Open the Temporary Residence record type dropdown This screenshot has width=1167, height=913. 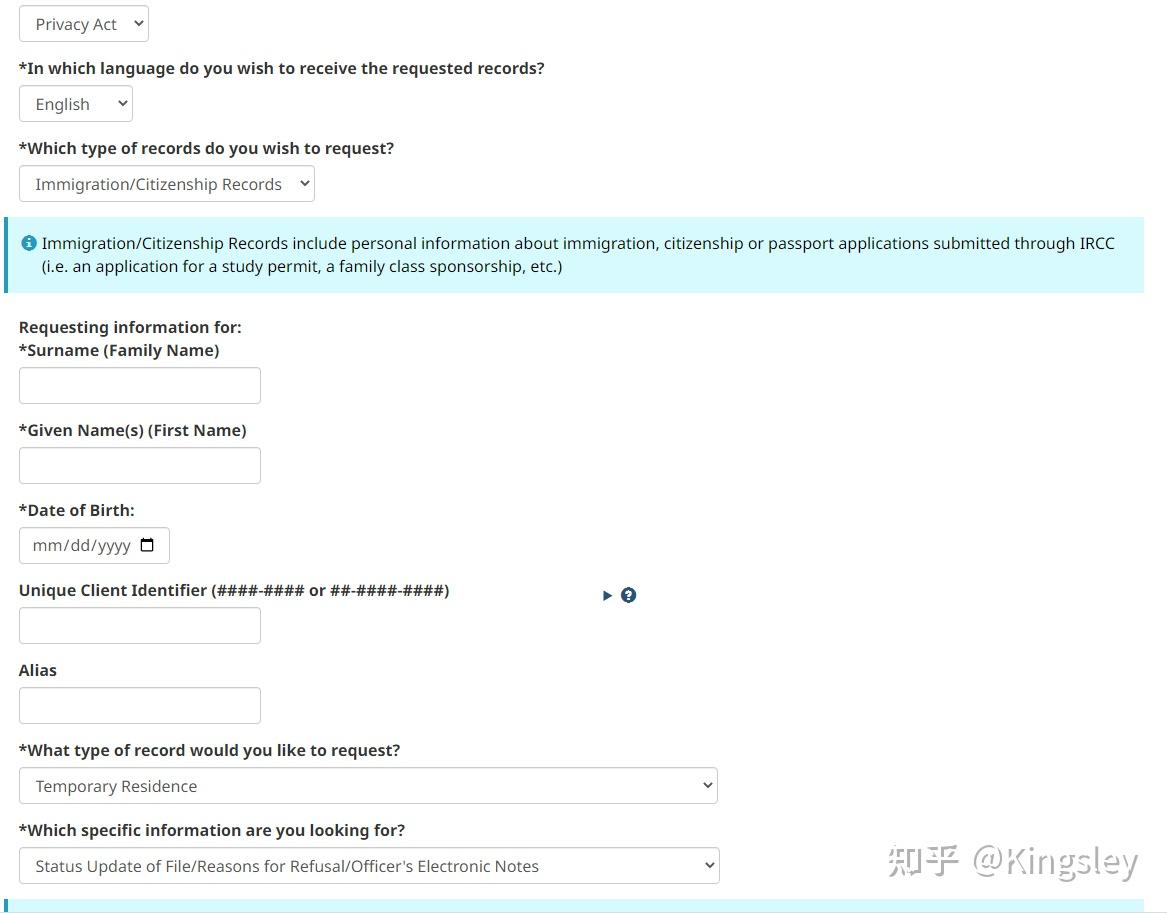coord(368,786)
